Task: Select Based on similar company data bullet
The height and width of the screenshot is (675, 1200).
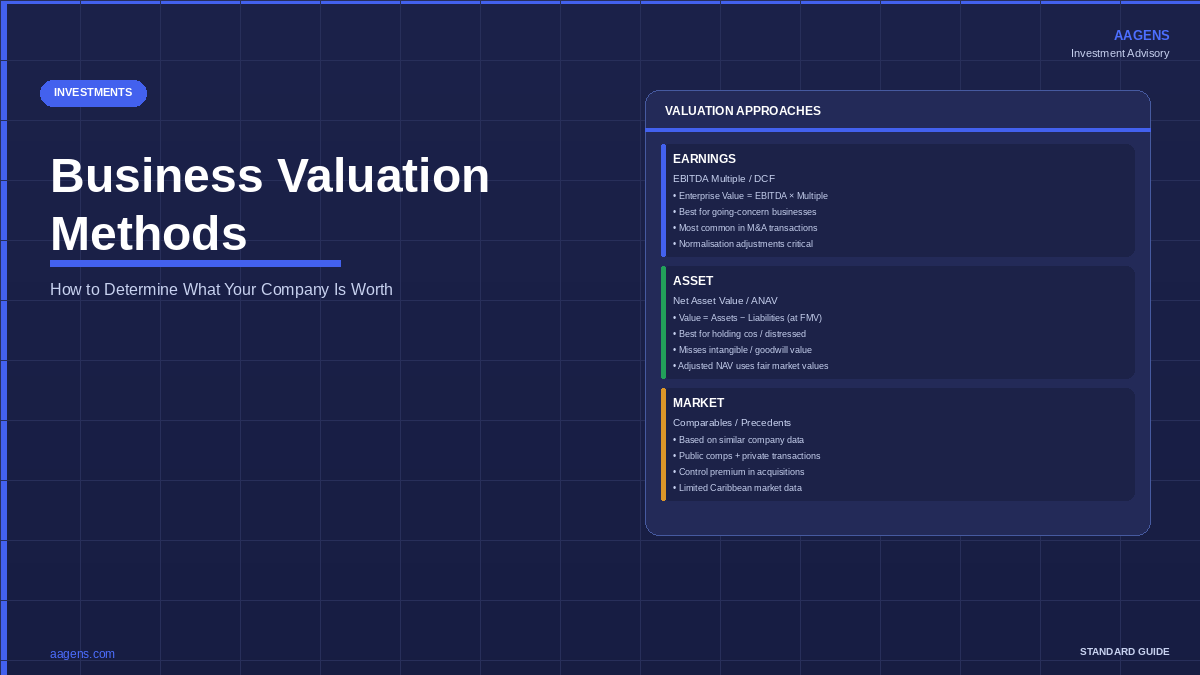Action: click(x=738, y=440)
